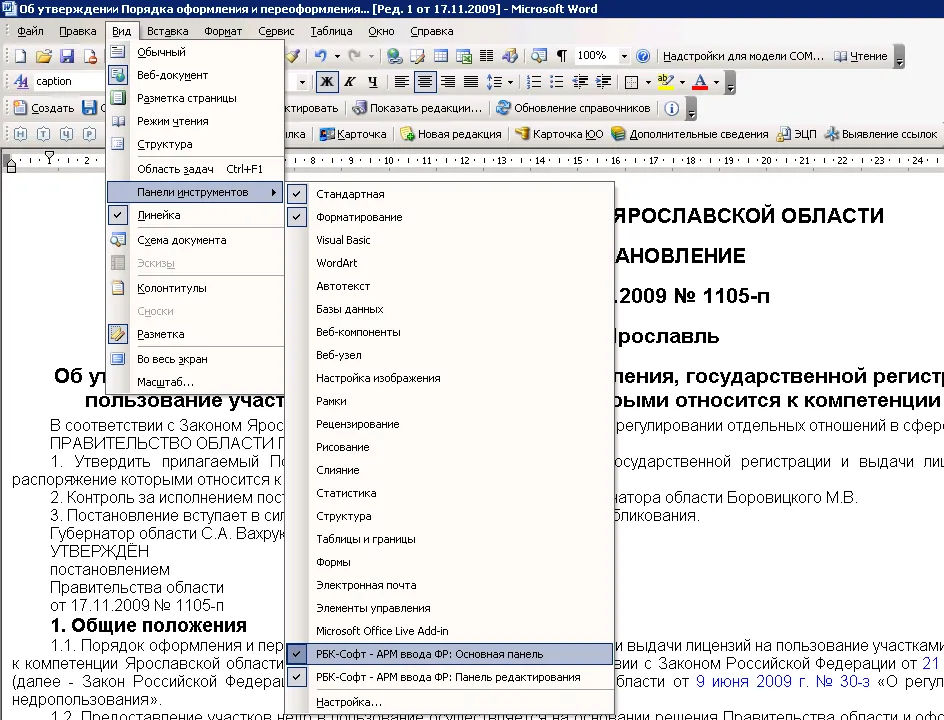Screen dimensions: 944x720
Task: Open Styles and Formatting pane icon
Action: [x=21, y=81]
